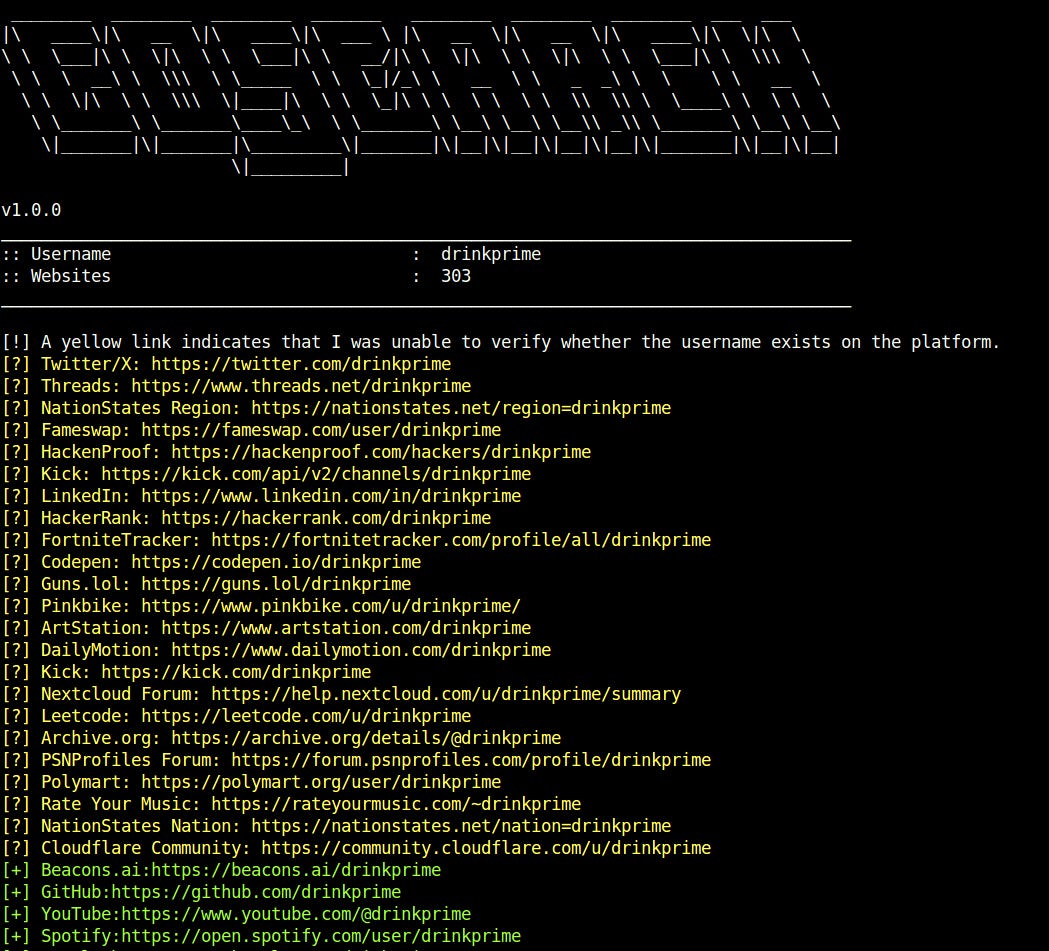
Task: Click the NationStates Region link
Action: pos(461,409)
